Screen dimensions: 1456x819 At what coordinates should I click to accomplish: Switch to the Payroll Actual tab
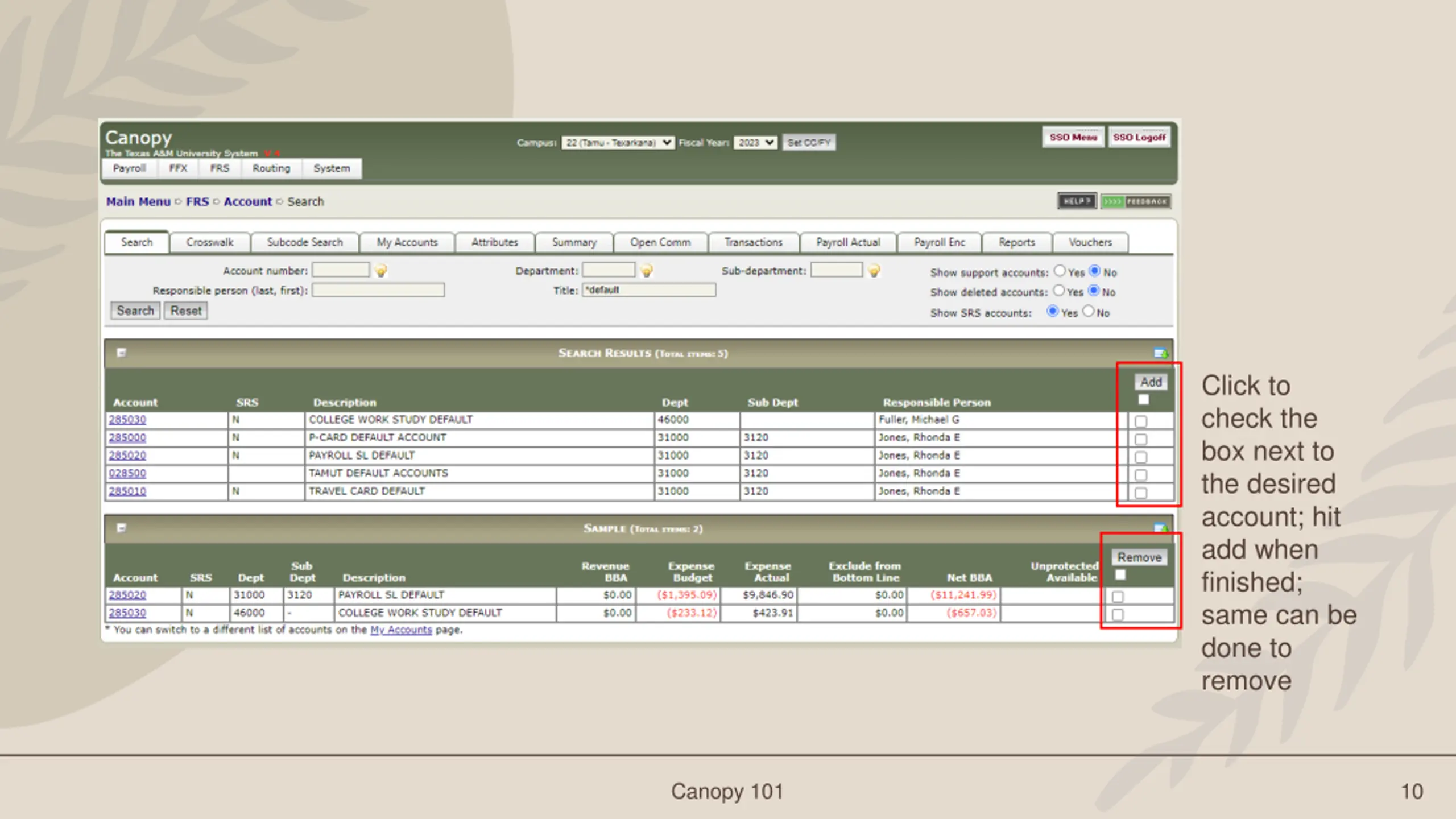(848, 242)
